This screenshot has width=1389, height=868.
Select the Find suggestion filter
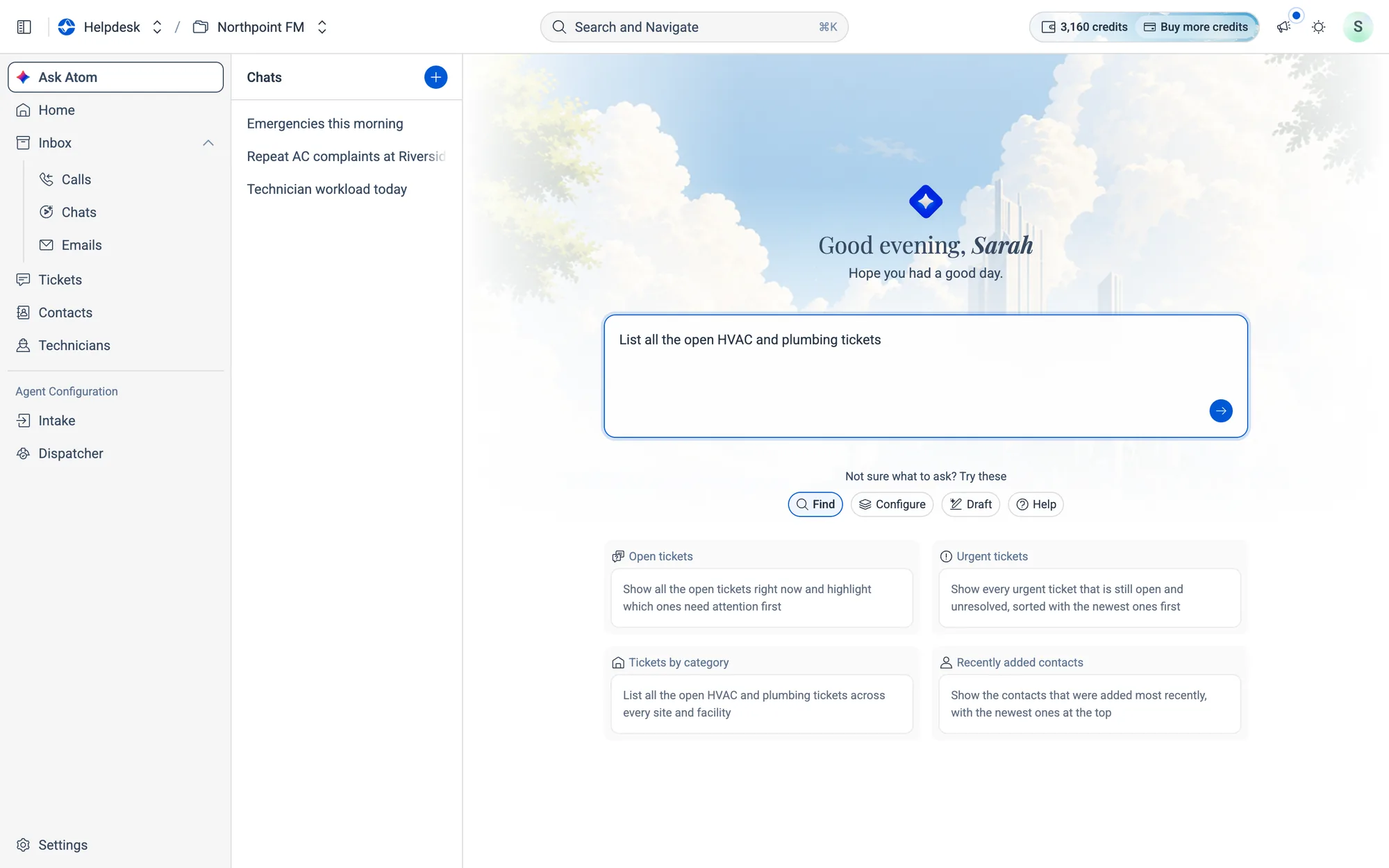click(815, 504)
